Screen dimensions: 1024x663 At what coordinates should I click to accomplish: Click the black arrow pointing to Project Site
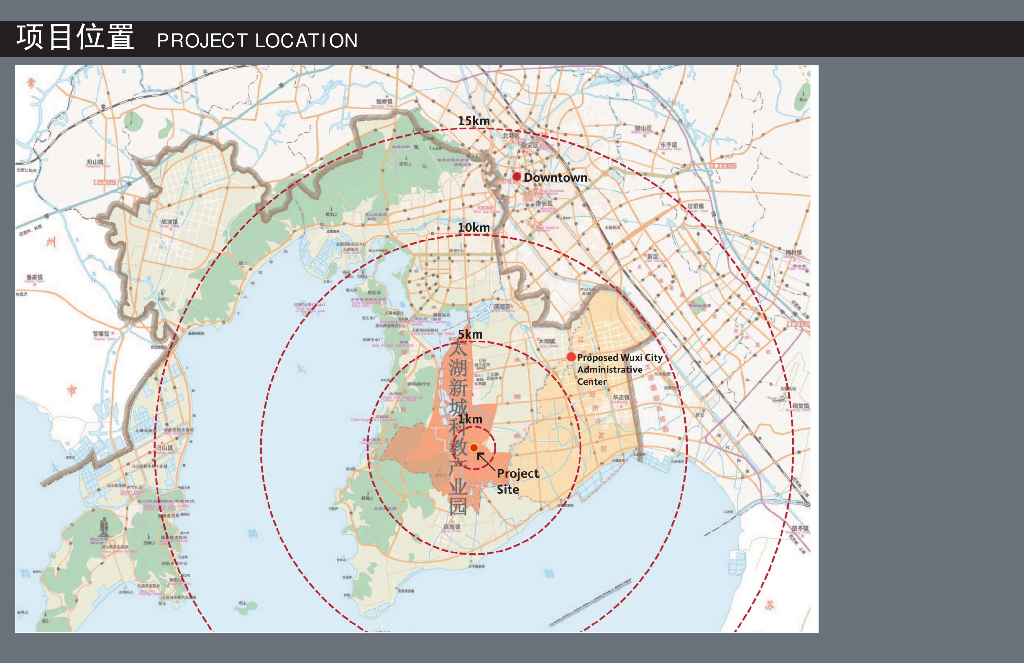point(484,458)
